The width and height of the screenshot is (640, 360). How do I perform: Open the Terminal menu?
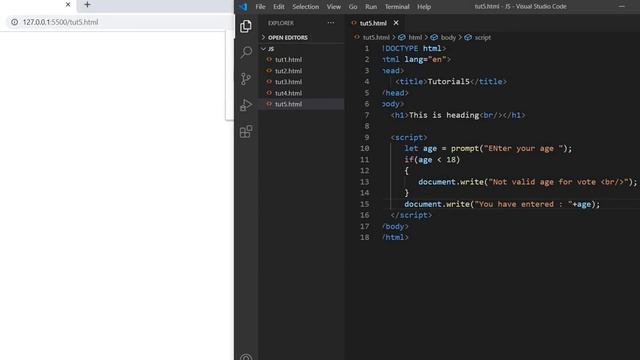click(x=397, y=7)
